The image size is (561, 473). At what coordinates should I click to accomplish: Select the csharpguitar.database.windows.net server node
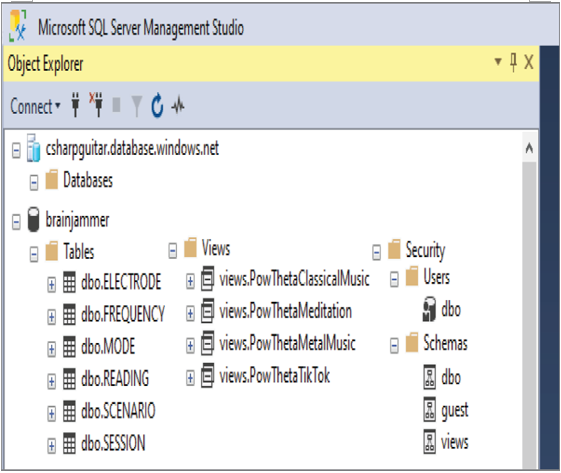(x=132, y=148)
